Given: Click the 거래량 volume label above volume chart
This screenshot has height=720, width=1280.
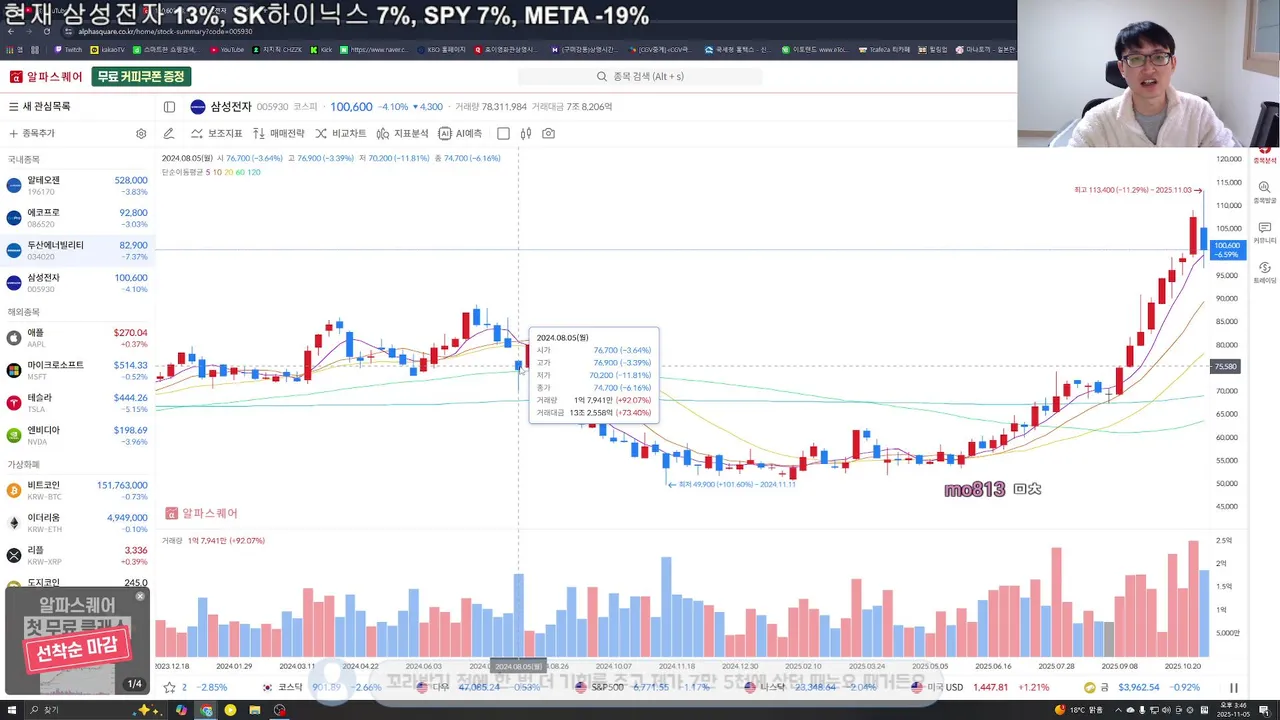Looking at the screenshot, I should click(x=172, y=541).
